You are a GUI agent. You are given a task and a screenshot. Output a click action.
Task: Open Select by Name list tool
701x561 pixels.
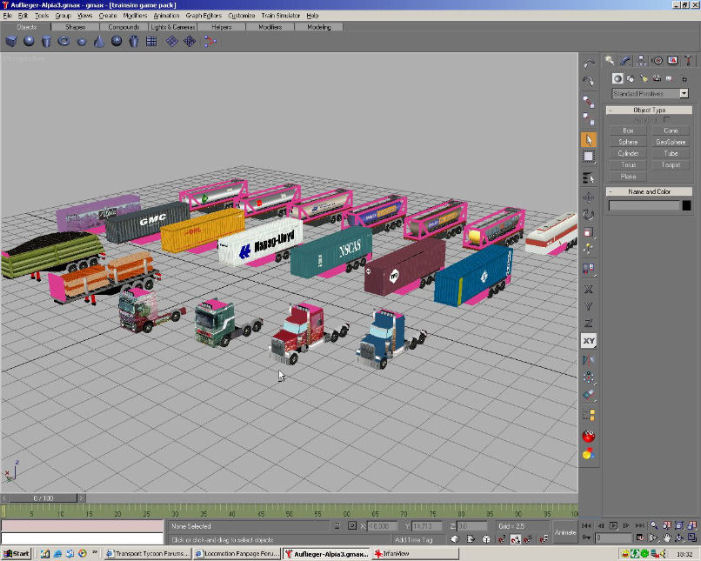tap(589, 178)
